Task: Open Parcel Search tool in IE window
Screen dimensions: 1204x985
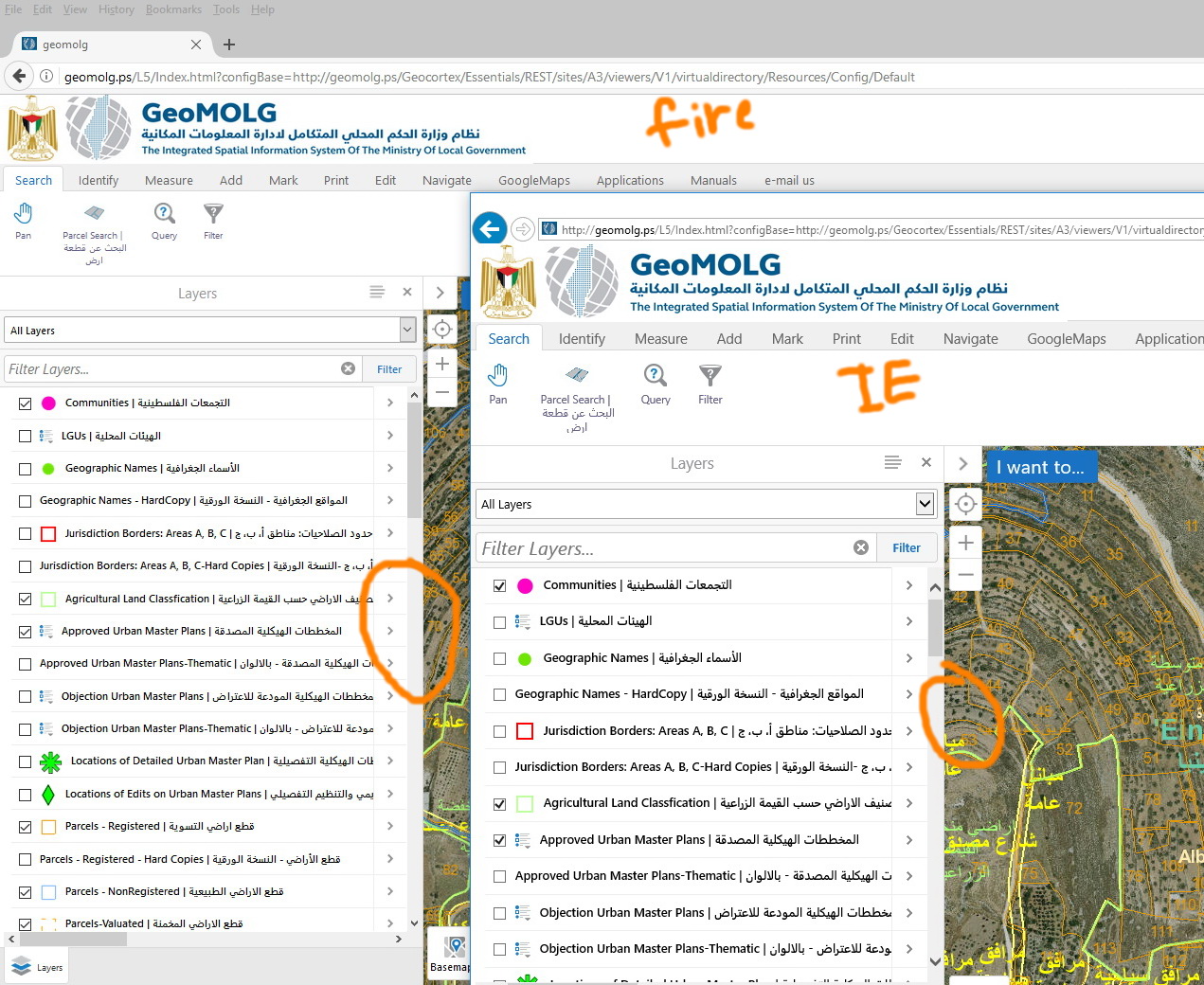Action: point(577,398)
